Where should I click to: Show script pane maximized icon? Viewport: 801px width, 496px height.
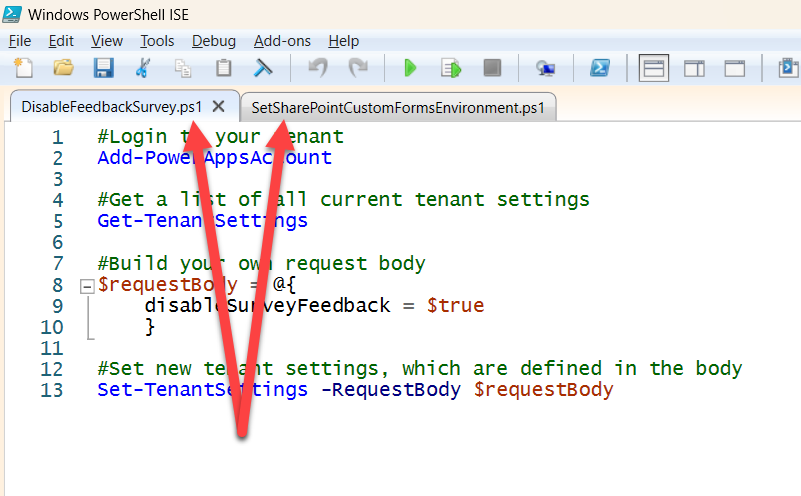[x=735, y=68]
